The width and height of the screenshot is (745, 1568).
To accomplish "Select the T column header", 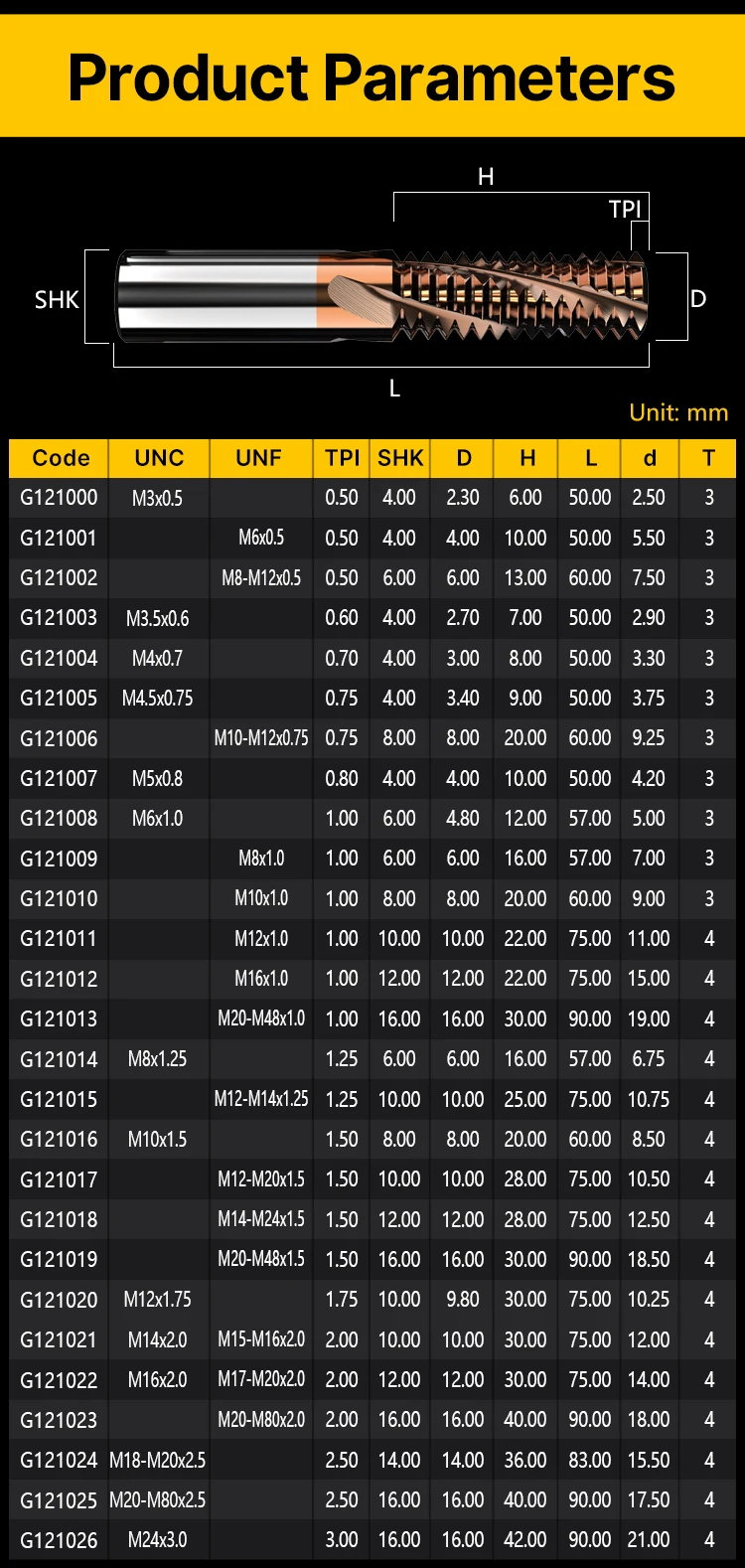I will (708, 458).
